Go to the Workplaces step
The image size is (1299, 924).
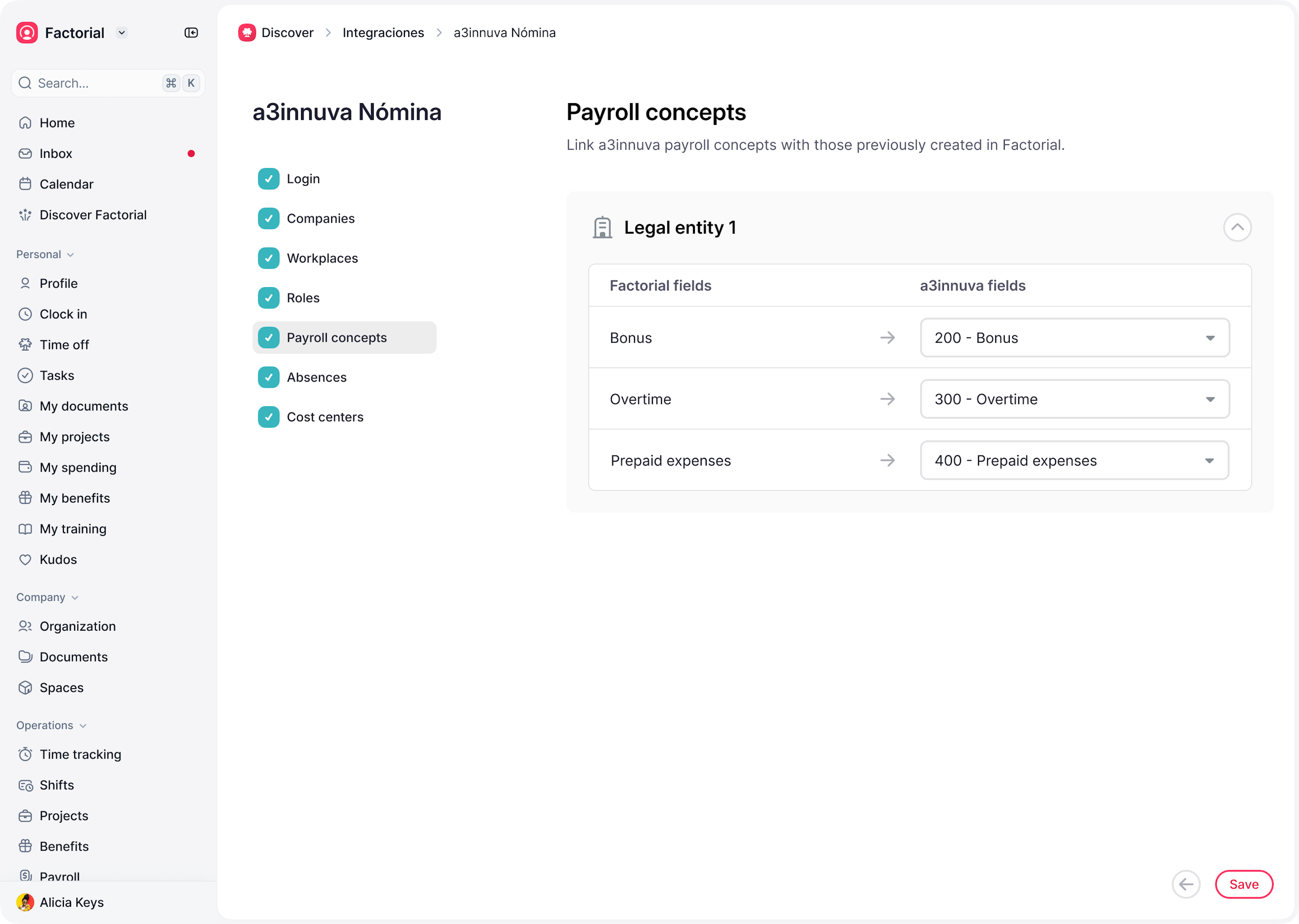(x=344, y=258)
